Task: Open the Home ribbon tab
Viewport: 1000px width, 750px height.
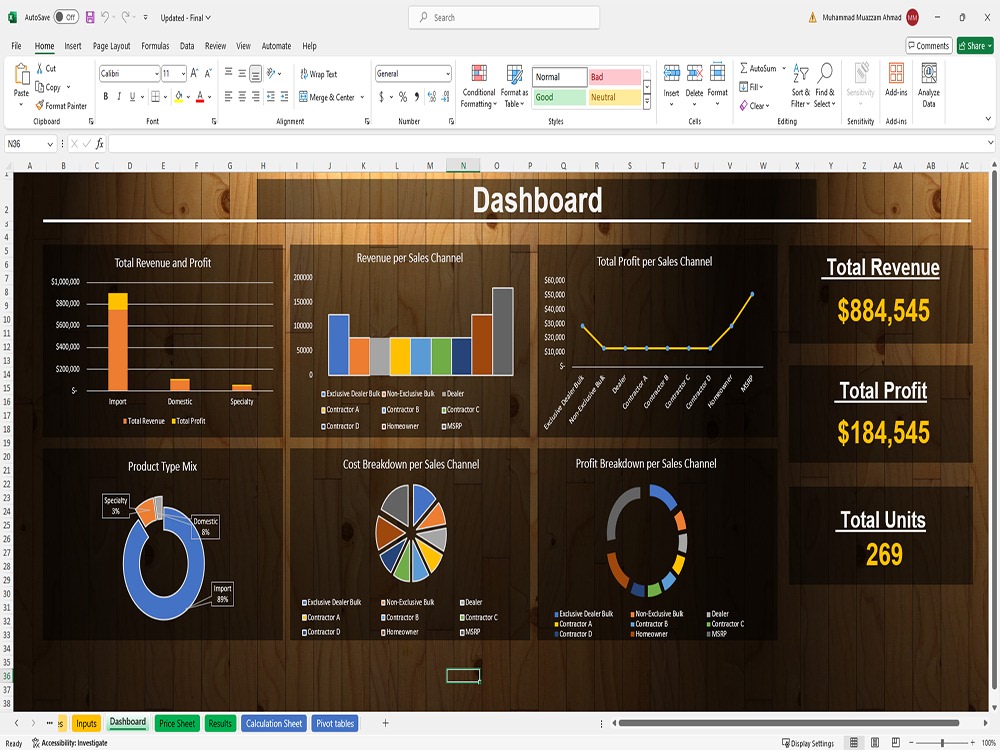Action: 44,46
